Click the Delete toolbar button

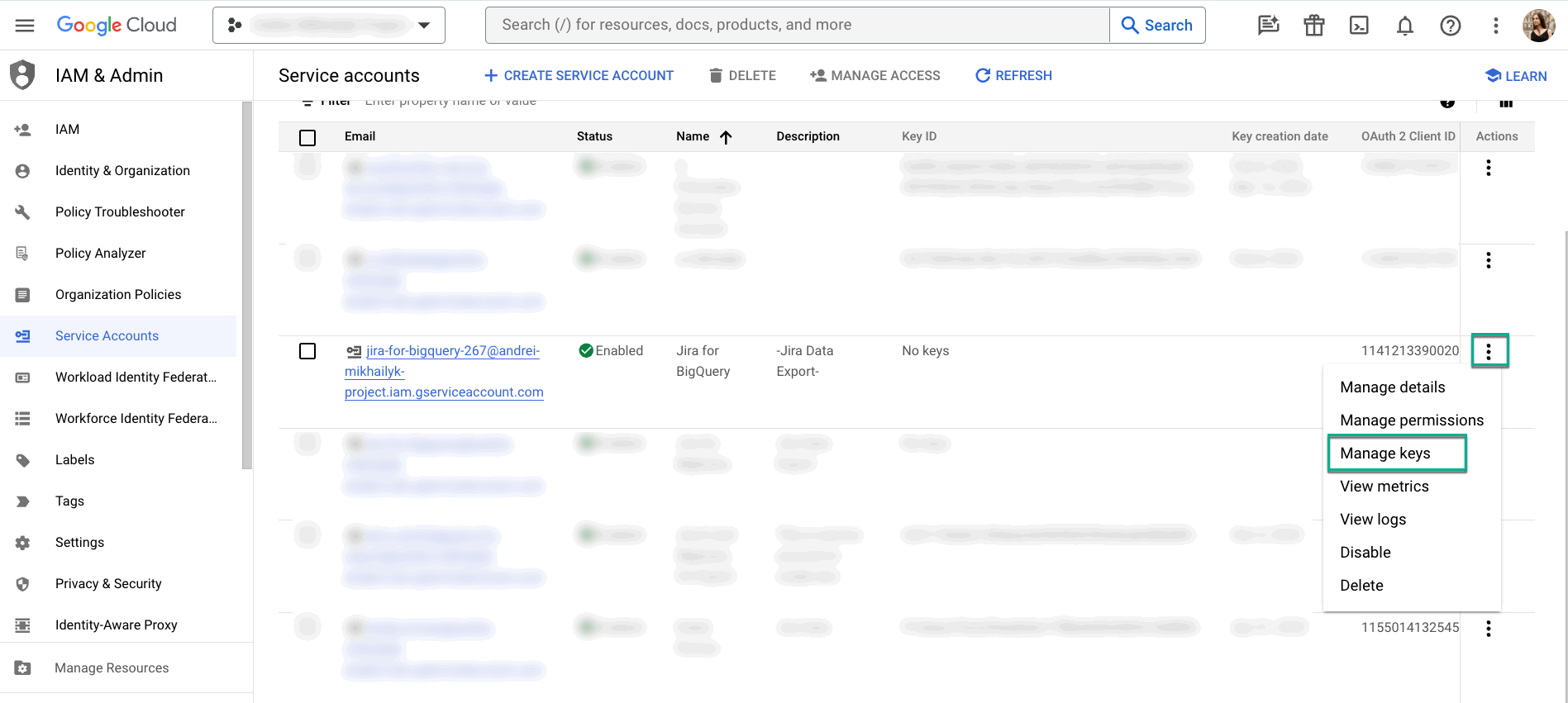(742, 76)
